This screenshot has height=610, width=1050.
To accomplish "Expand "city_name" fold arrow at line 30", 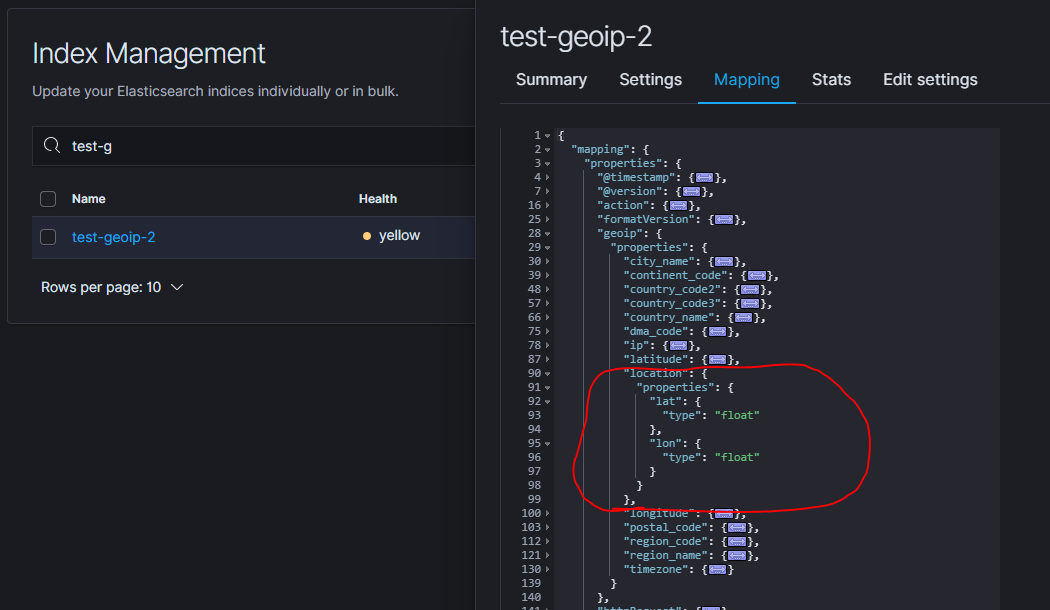I will pyautogui.click(x=547, y=262).
